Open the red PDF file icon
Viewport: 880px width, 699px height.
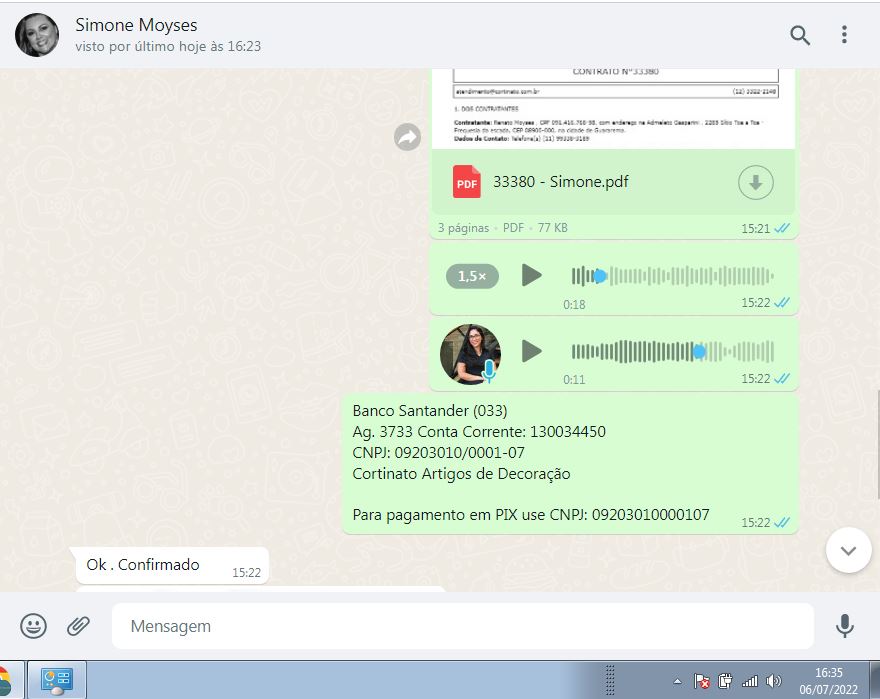tap(466, 182)
